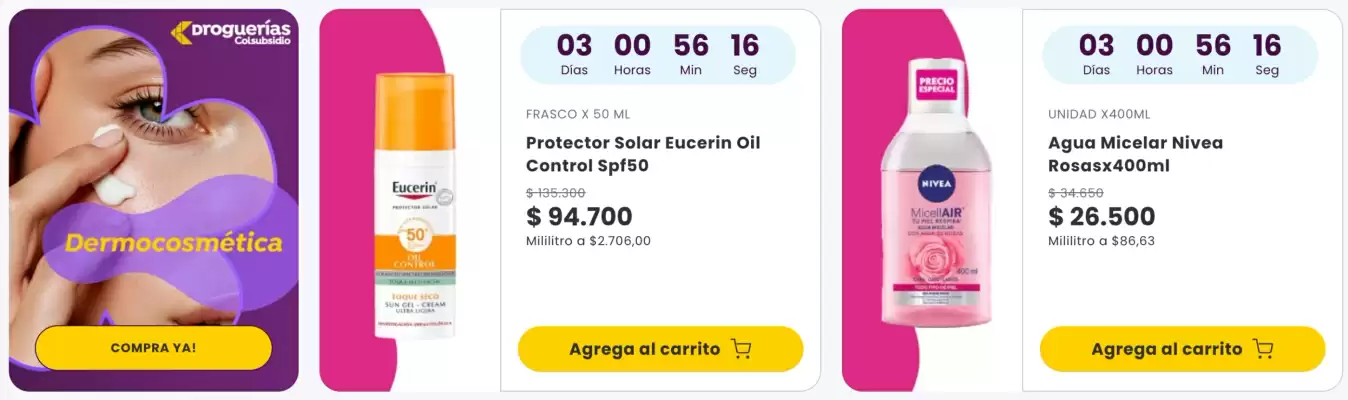Click the Eucerin offer countdown timer
The height and width of the screenshot is (400, 1348).
pos(658,55)
